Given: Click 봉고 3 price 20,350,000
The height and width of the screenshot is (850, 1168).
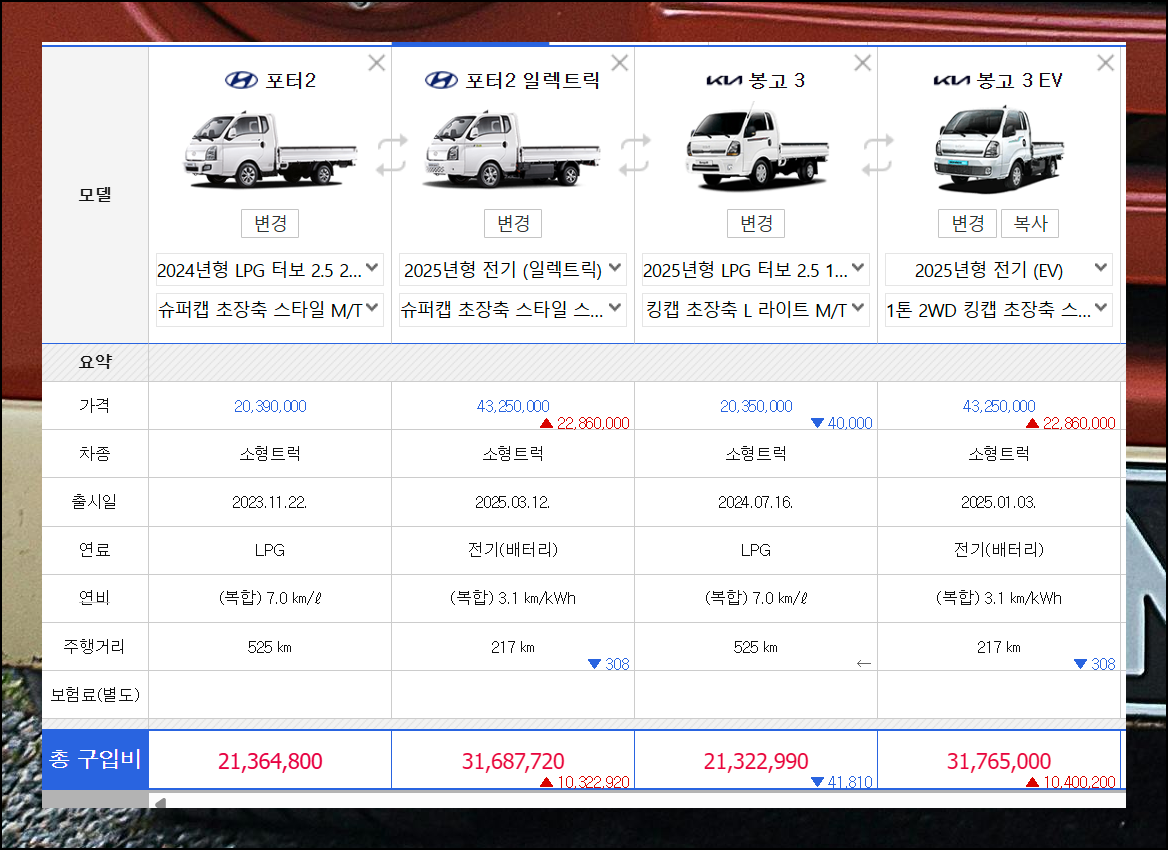Looking at the screenshot, I should coord(755,406).
